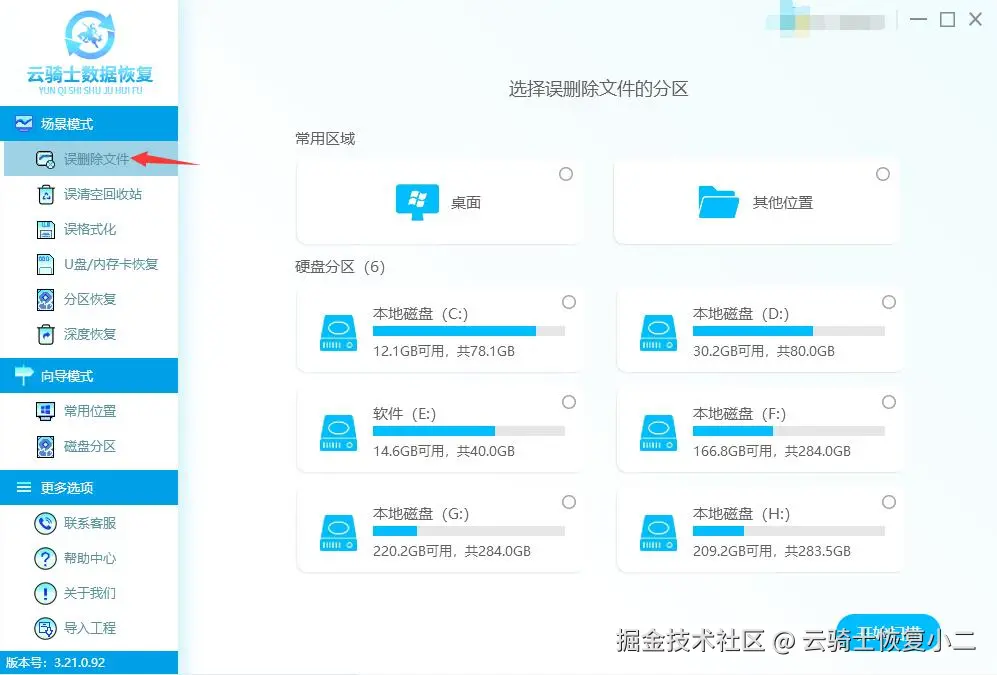
Task: Select the radio button for drive C:
Action: coord(569,302)
